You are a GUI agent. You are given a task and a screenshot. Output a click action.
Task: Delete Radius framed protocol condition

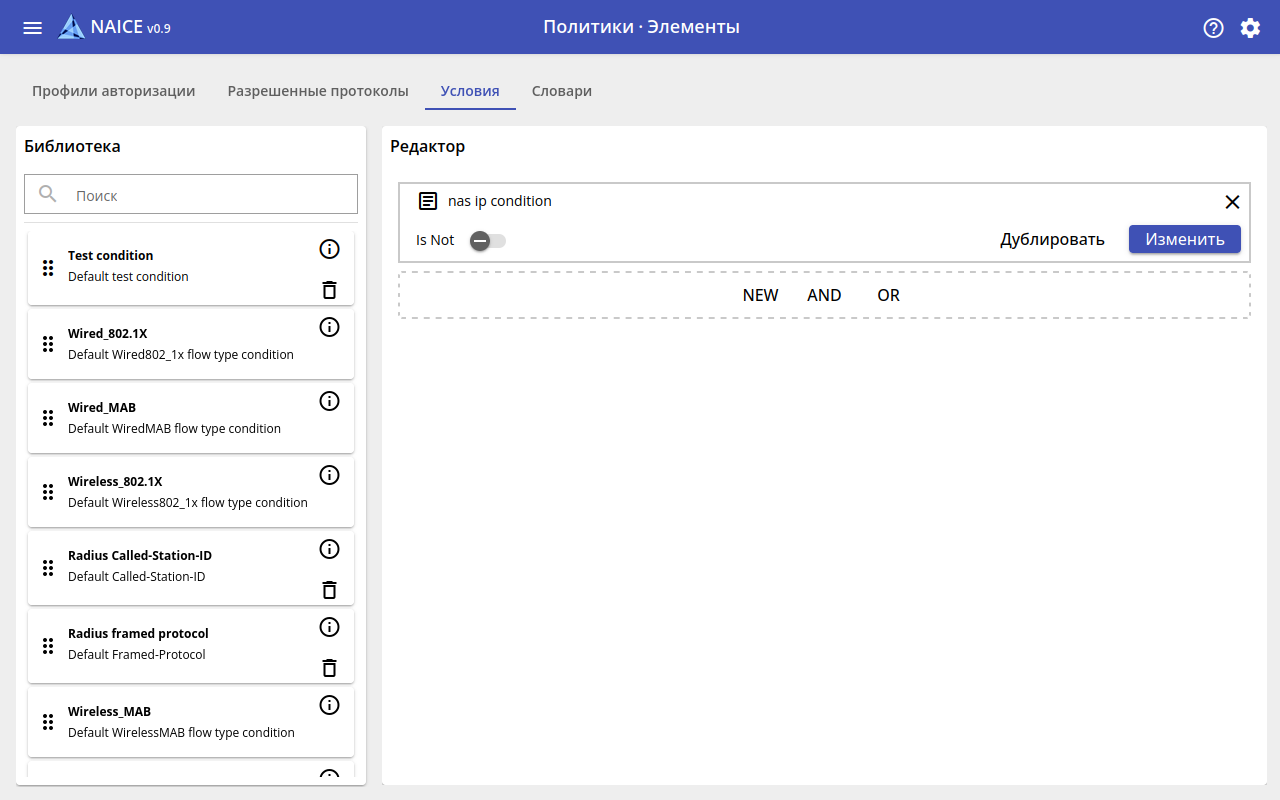click(x=329, y=668)
